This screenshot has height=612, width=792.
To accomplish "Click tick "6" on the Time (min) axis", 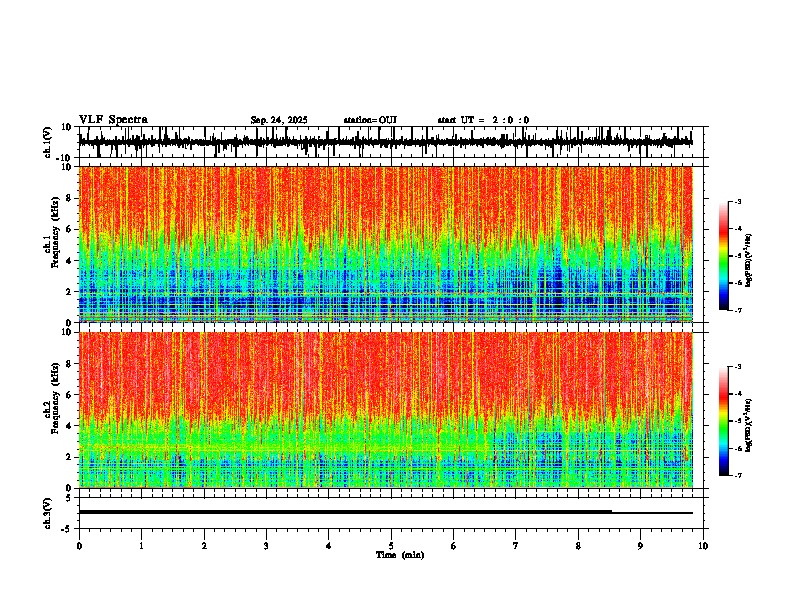I will 454,546.
